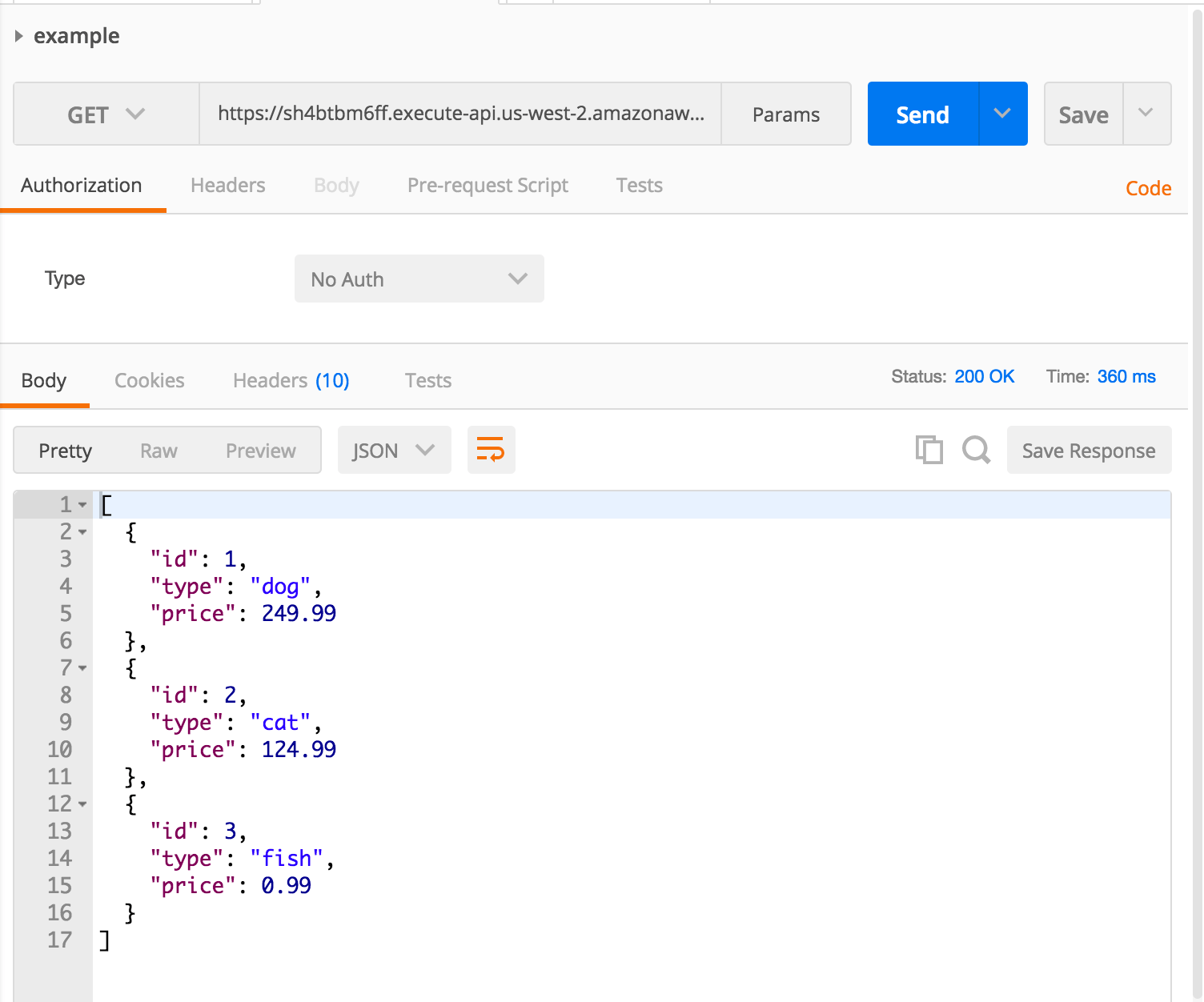Switch to the Authorization tab
Screen dimensions: 1204x1002
[x=82, y=186]
